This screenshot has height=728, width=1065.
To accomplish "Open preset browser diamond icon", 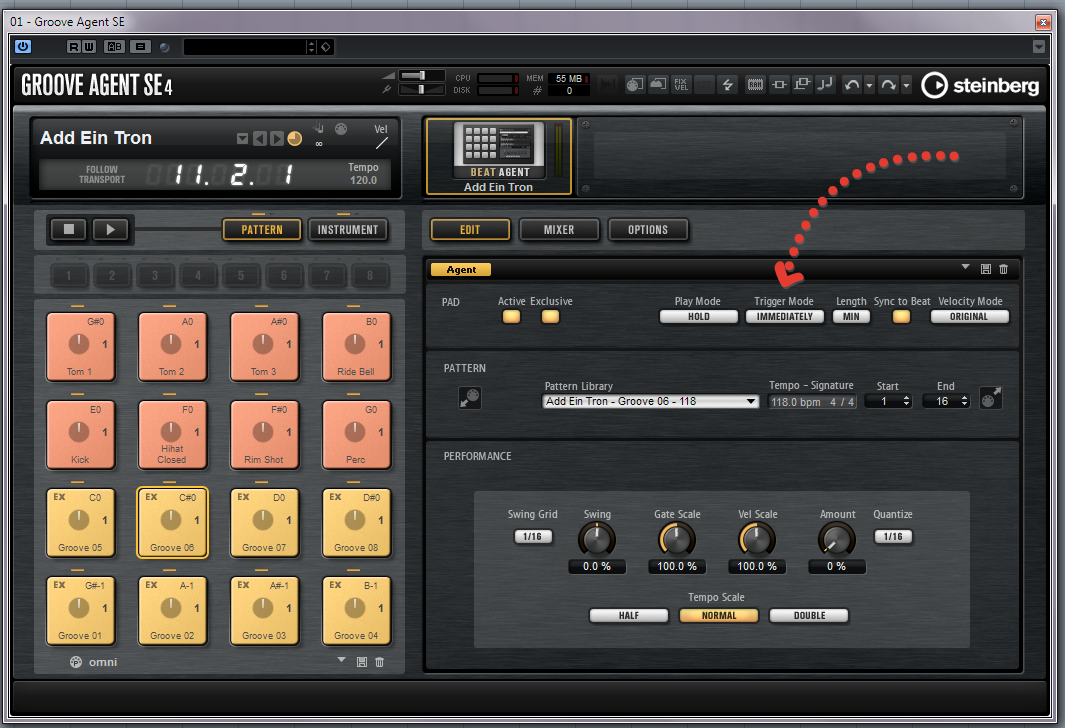I will [x=326, y=47].
